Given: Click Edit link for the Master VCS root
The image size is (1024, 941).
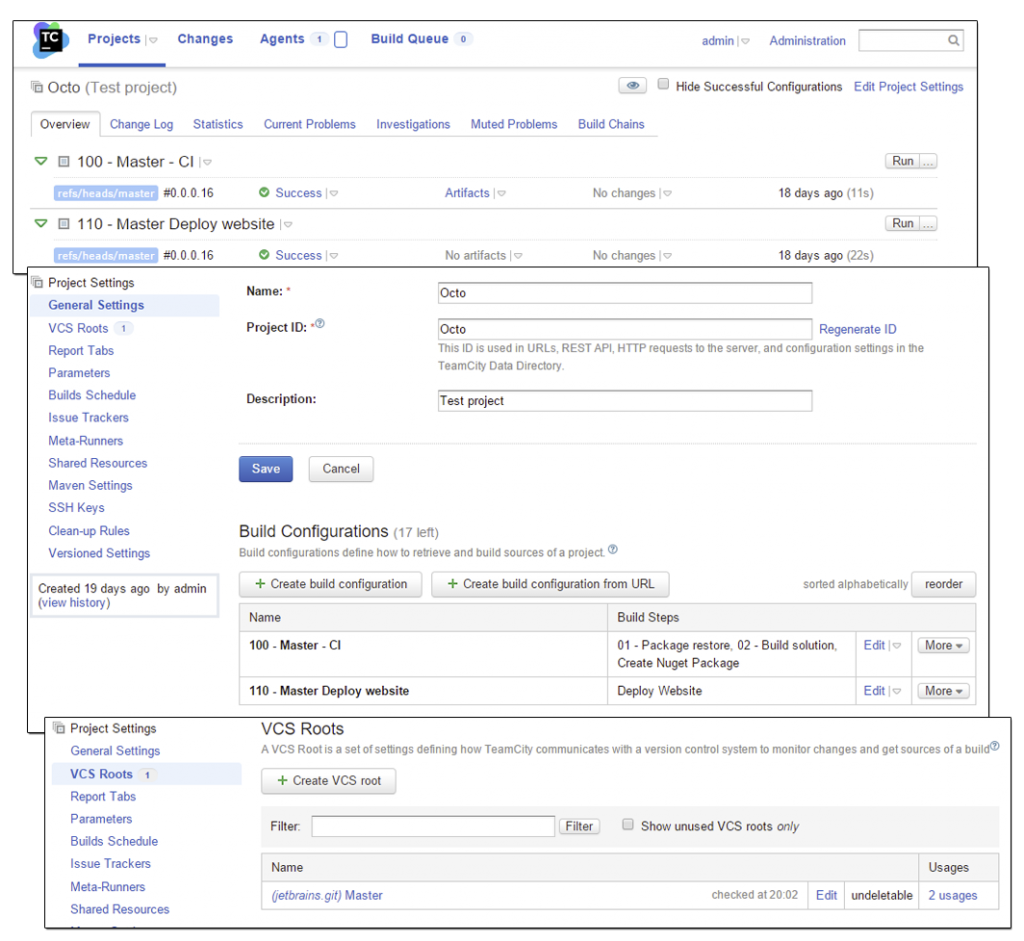Looking at the screenshot, I should (x=826, y=895).
